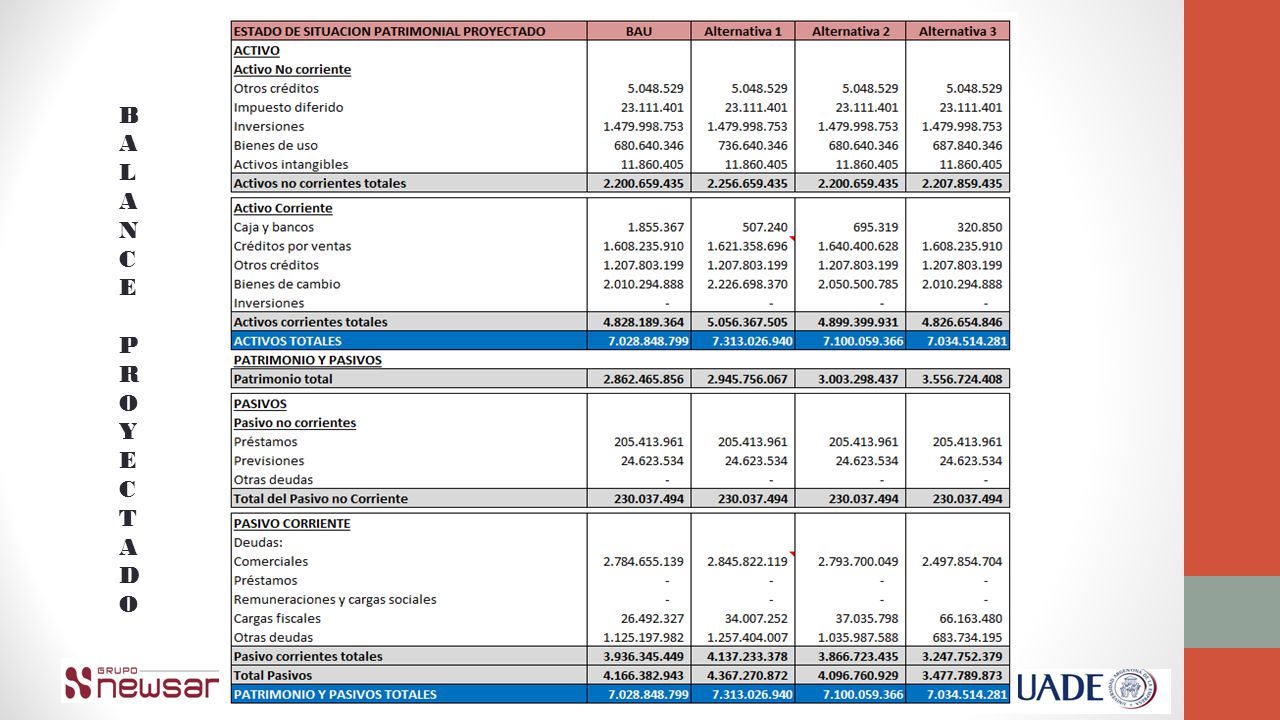Select the Caja y bancos row label
Image resolution: width=1280 pixels, height=720 pixels.
[x=273, y=228]
